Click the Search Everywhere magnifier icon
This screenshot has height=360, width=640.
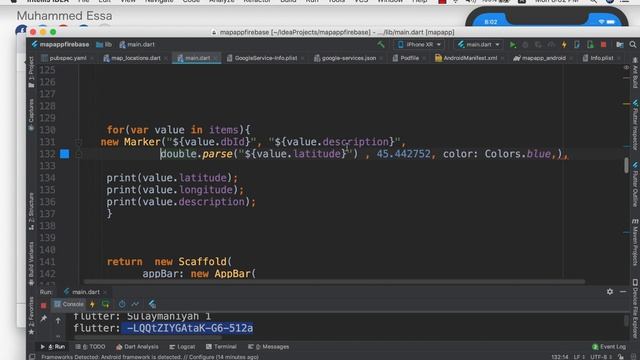pos(633,44)
